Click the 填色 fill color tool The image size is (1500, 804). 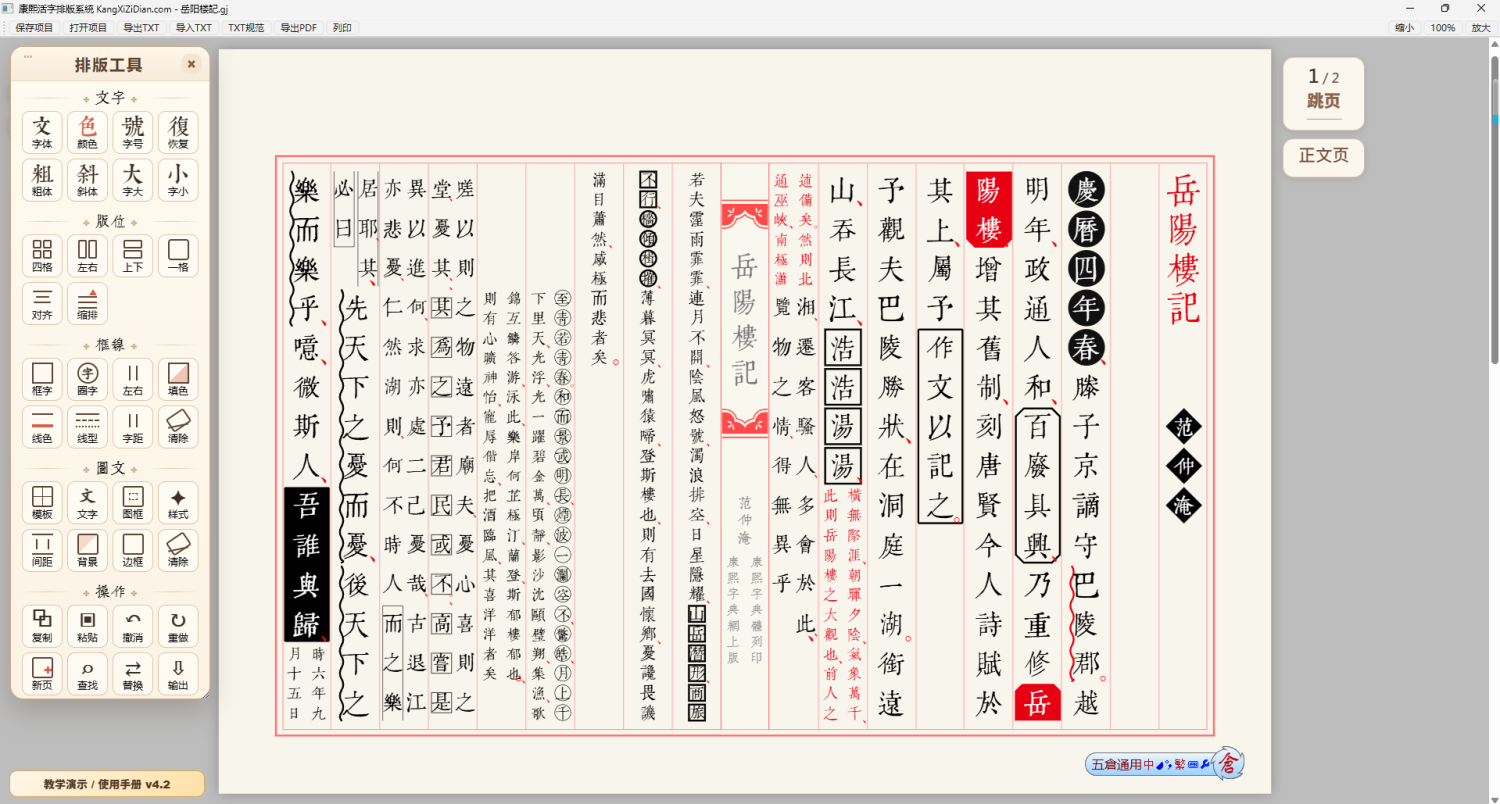point(178,379)
